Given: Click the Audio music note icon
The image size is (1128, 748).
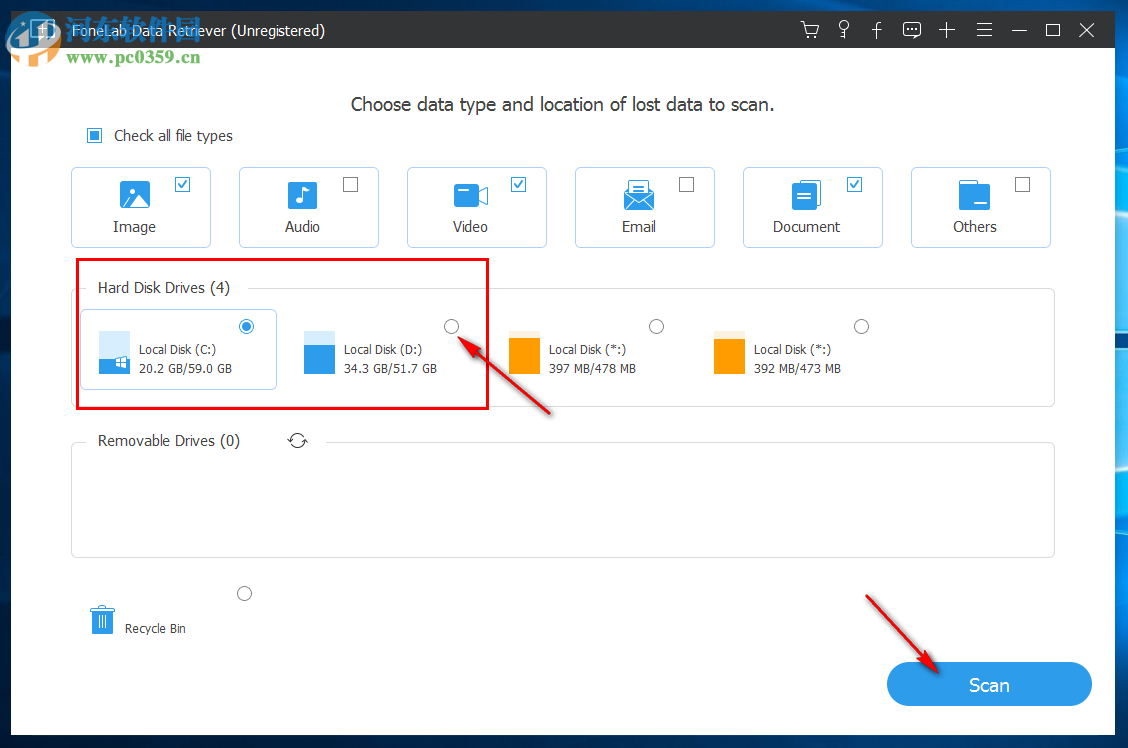Looking at the screenshot, I should pyautogui.click(x=301, y=195).
